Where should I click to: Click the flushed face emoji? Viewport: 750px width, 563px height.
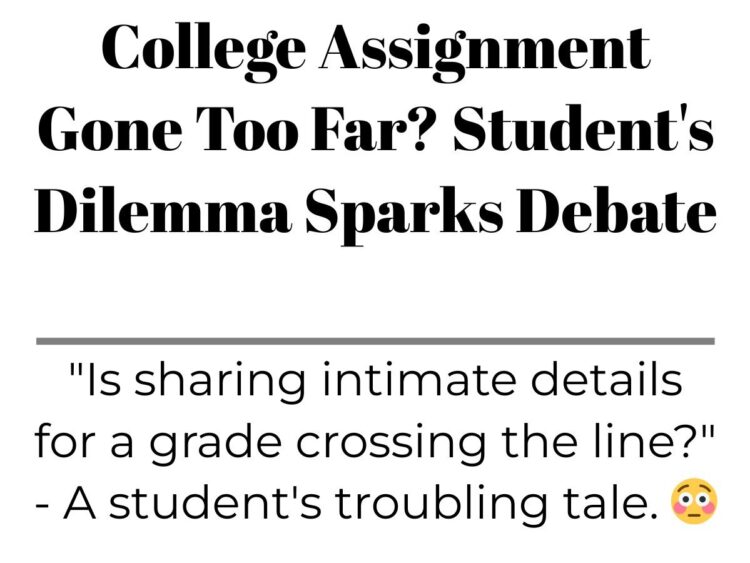coord(695,502)
